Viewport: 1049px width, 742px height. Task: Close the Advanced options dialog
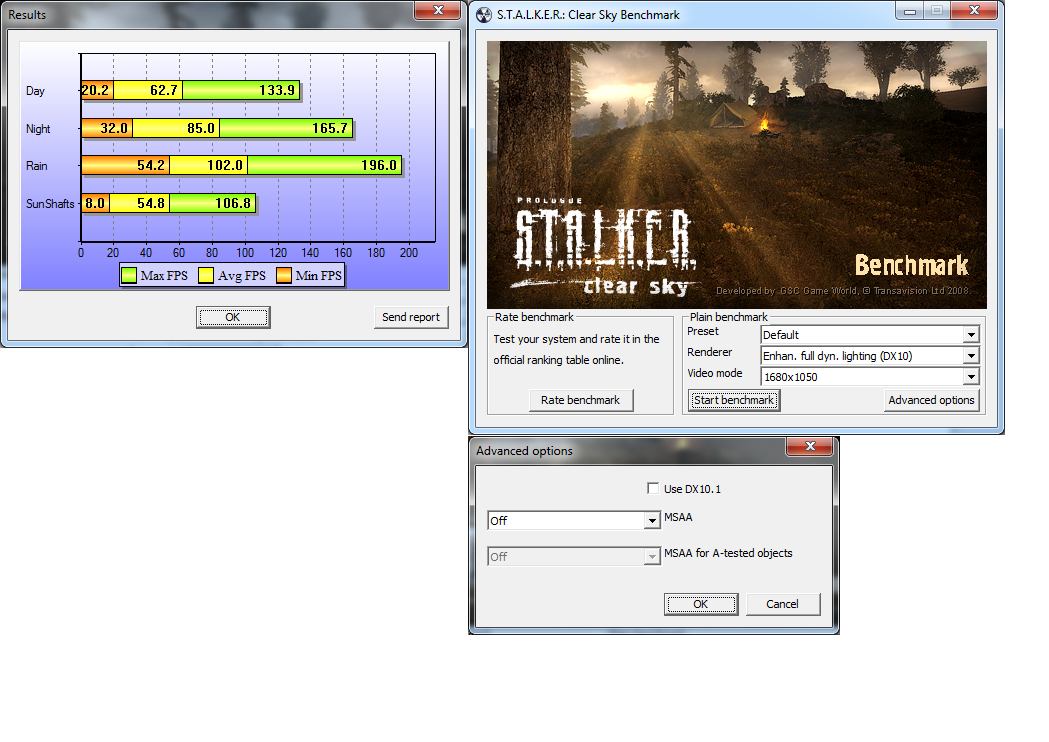click(810, 446)
